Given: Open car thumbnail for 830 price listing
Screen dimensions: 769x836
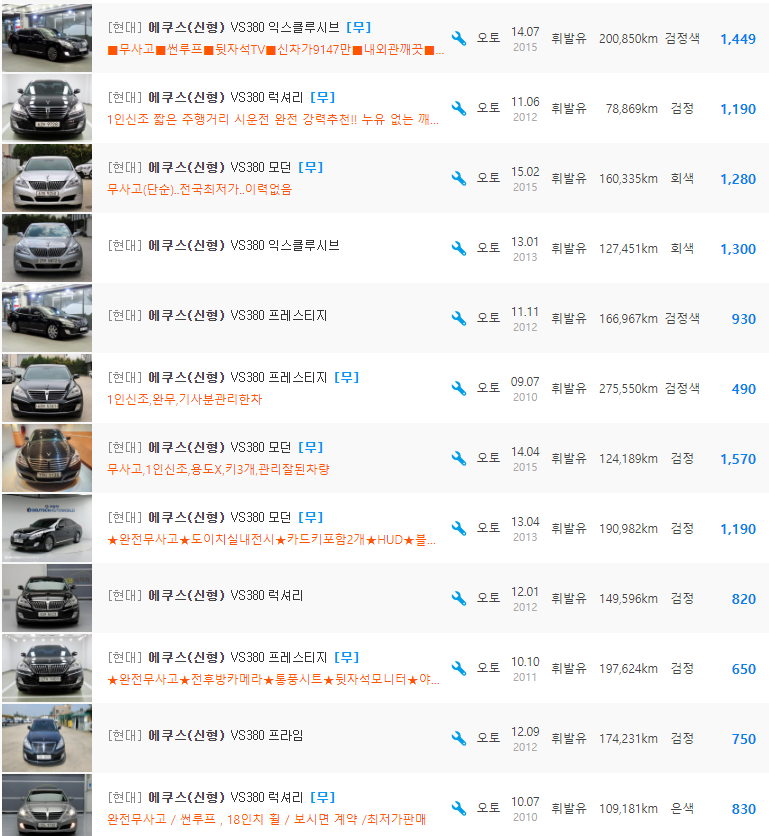Looking at the screenshot, I should pyautogui.click(x=47, y=805).
